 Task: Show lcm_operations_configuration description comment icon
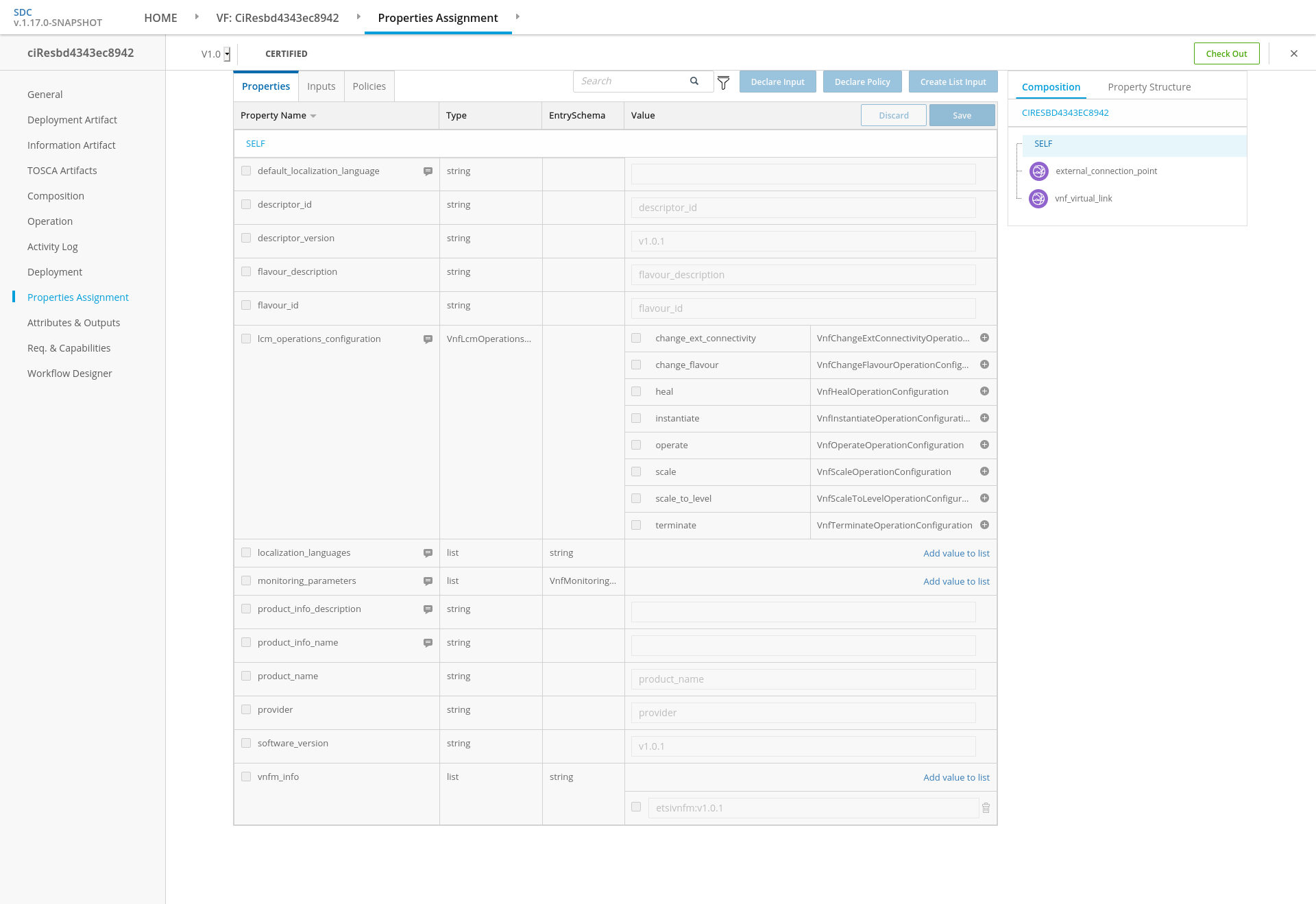[428, 339]
